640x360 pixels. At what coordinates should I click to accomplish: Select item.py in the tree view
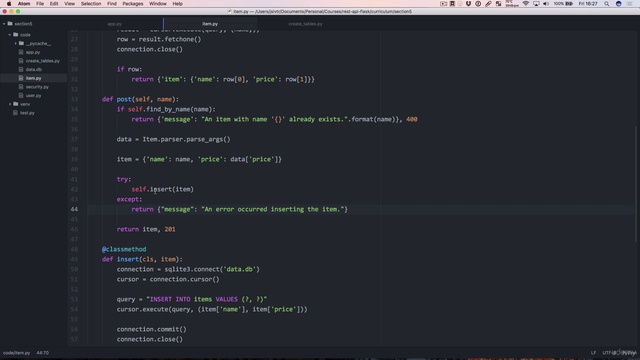point(33,78)
